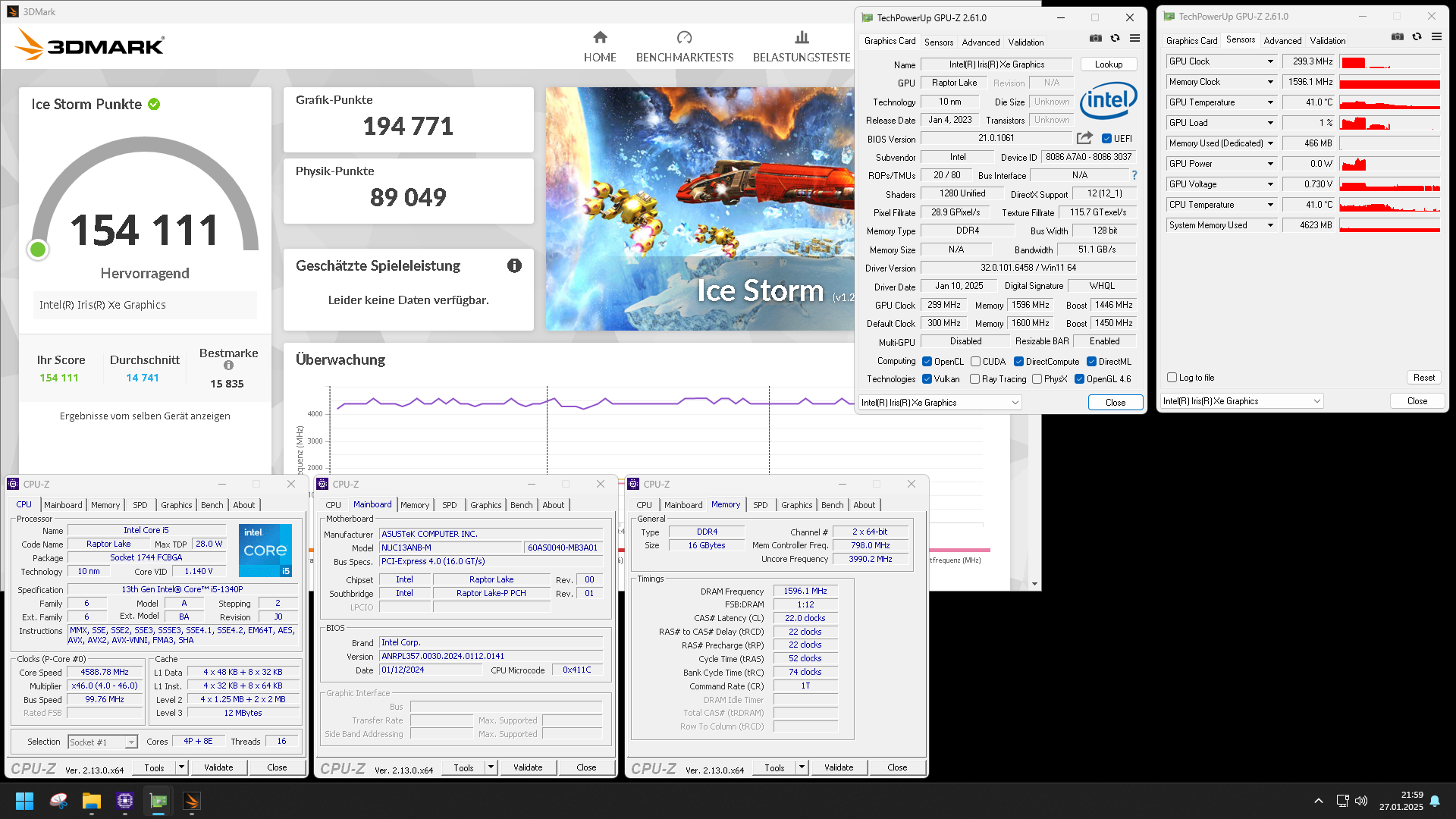Click the Intel Core i5 badge in CPU-Z
This screenshot has width=1456, height=819.
point(265,551)
